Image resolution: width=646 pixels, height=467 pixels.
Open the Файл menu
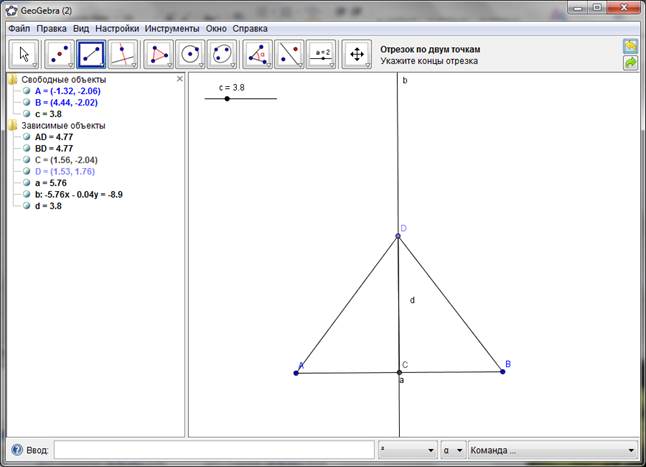click(19, 28)
